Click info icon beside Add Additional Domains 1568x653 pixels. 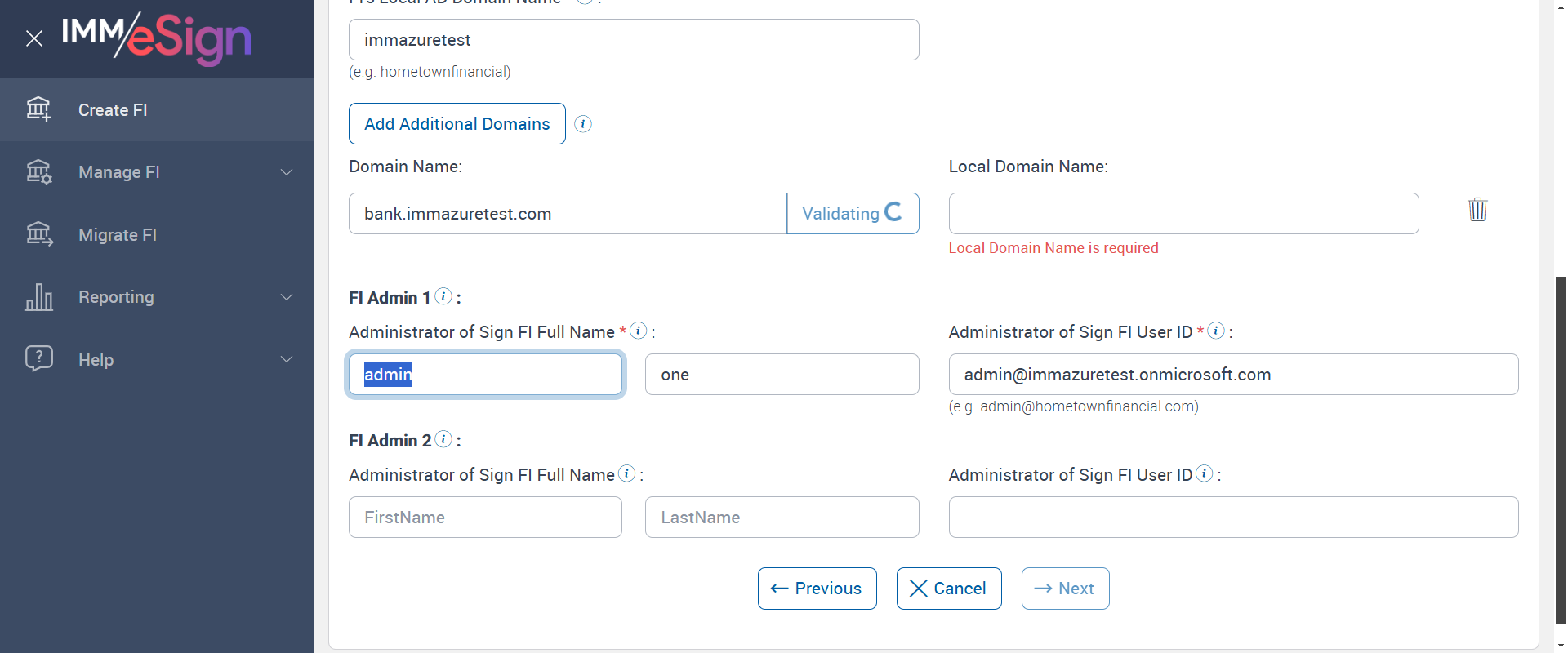click(x=583, y=124)
